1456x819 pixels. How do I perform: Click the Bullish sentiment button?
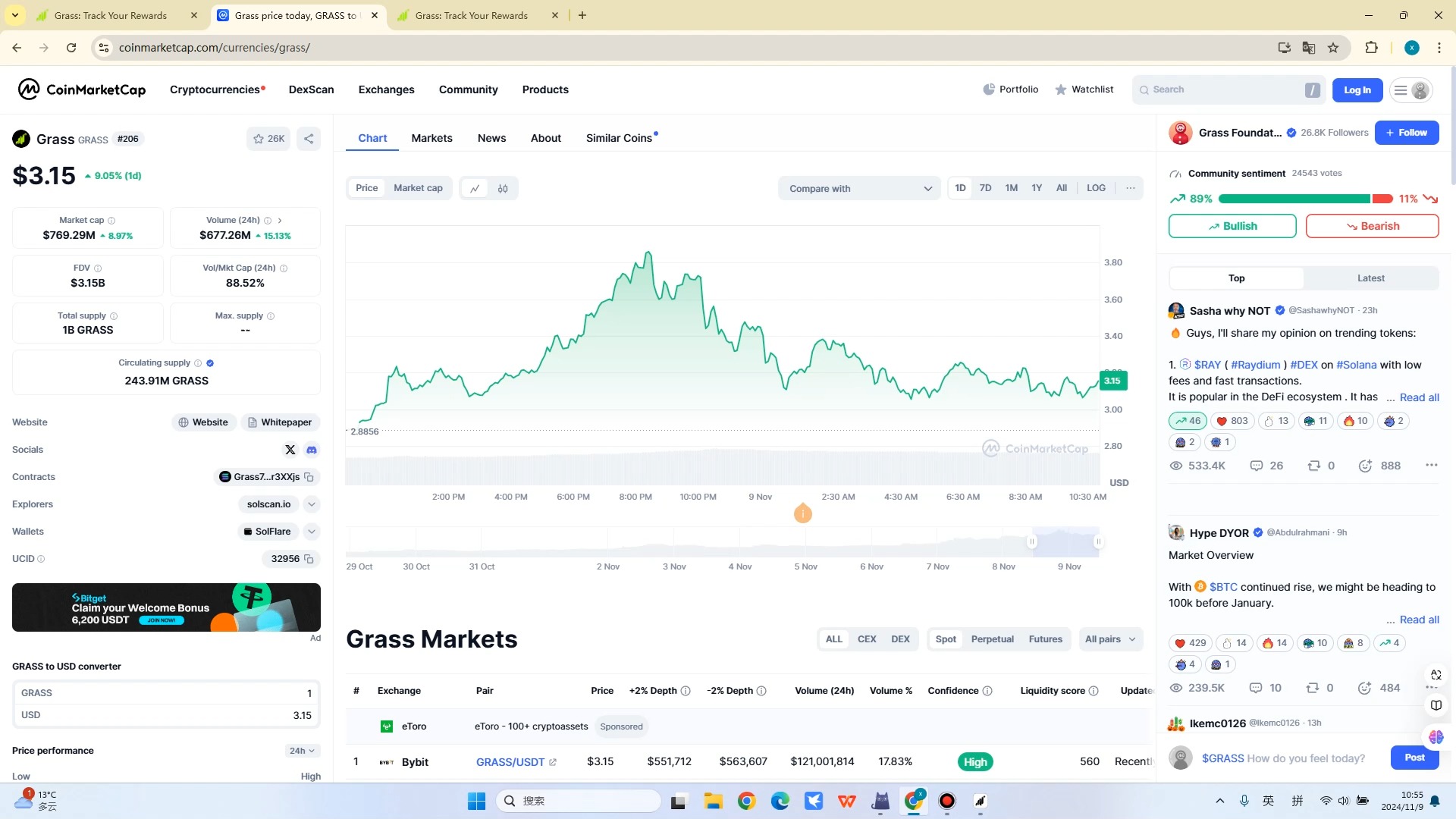coord(1232,225)
